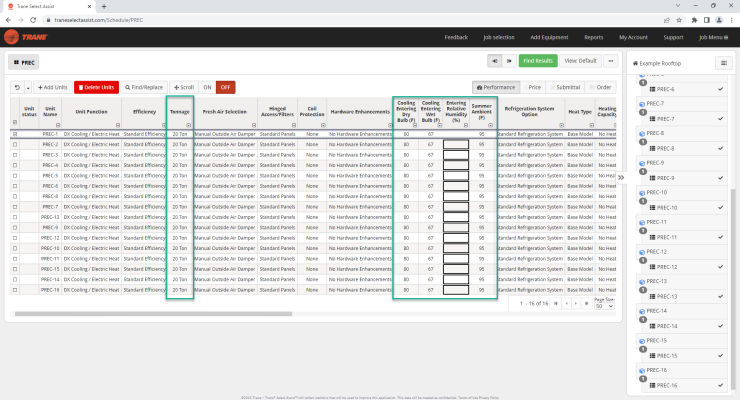
Task: Reload the page with browser refresh icon
Action: [33, 20]
